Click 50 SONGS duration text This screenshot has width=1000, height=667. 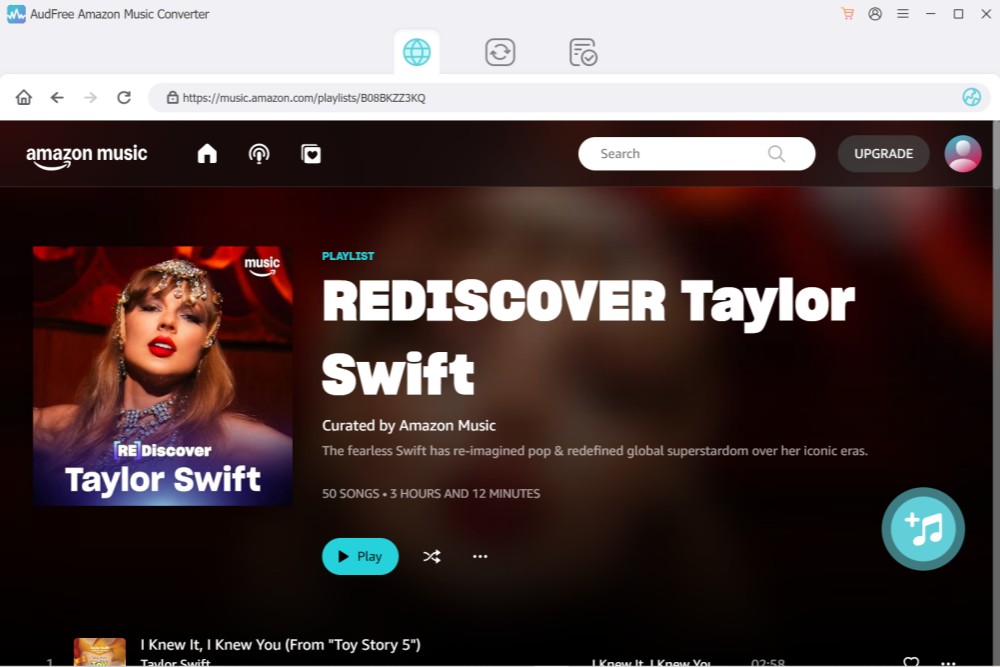430,494
